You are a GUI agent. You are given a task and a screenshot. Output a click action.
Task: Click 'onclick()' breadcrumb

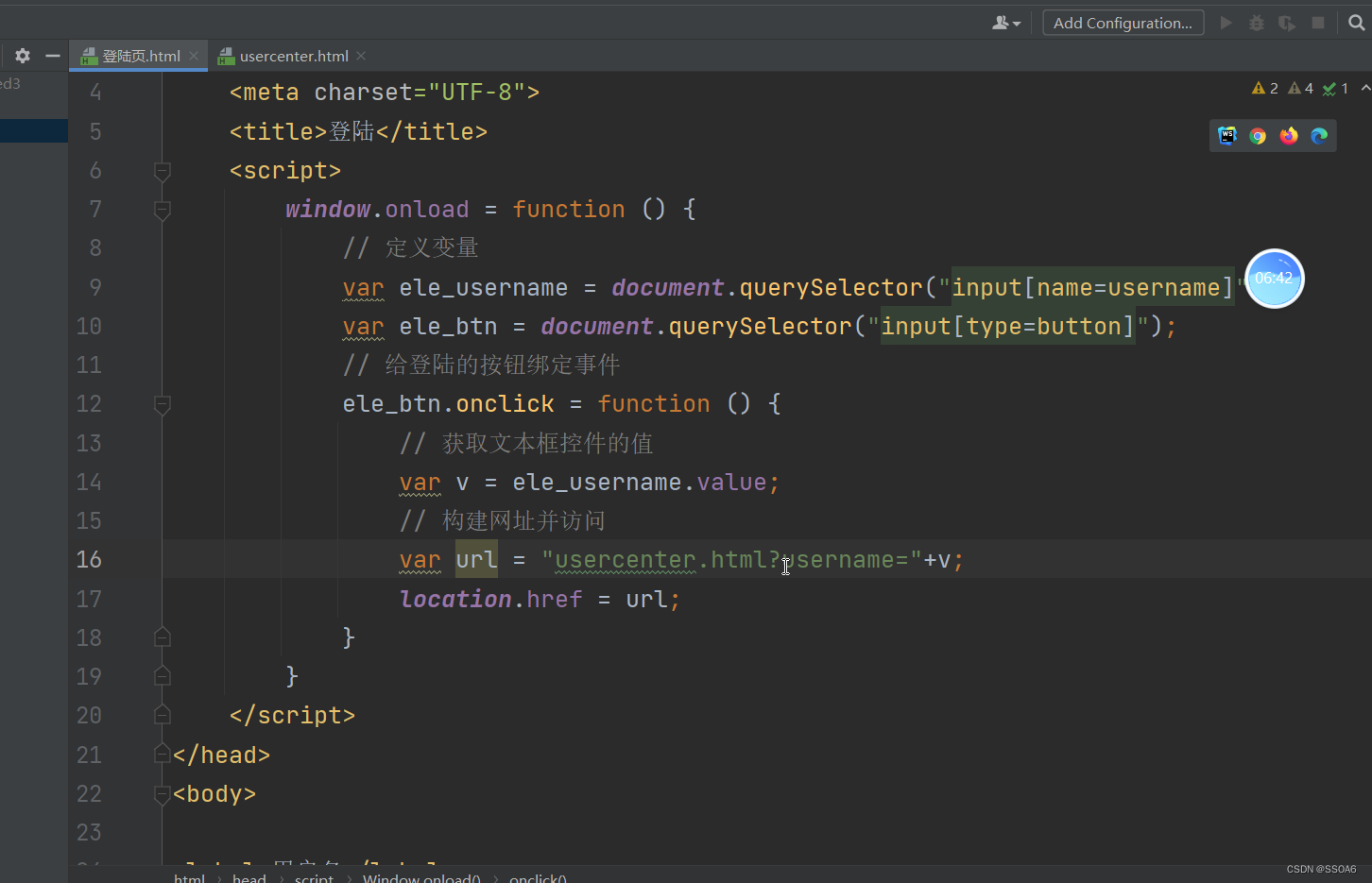[x=538, y=877]
